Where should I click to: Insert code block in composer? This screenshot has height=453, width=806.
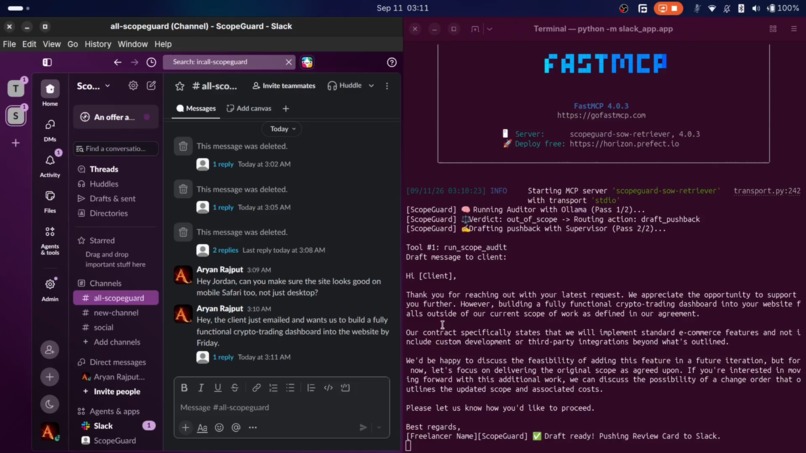pos(345,388)
